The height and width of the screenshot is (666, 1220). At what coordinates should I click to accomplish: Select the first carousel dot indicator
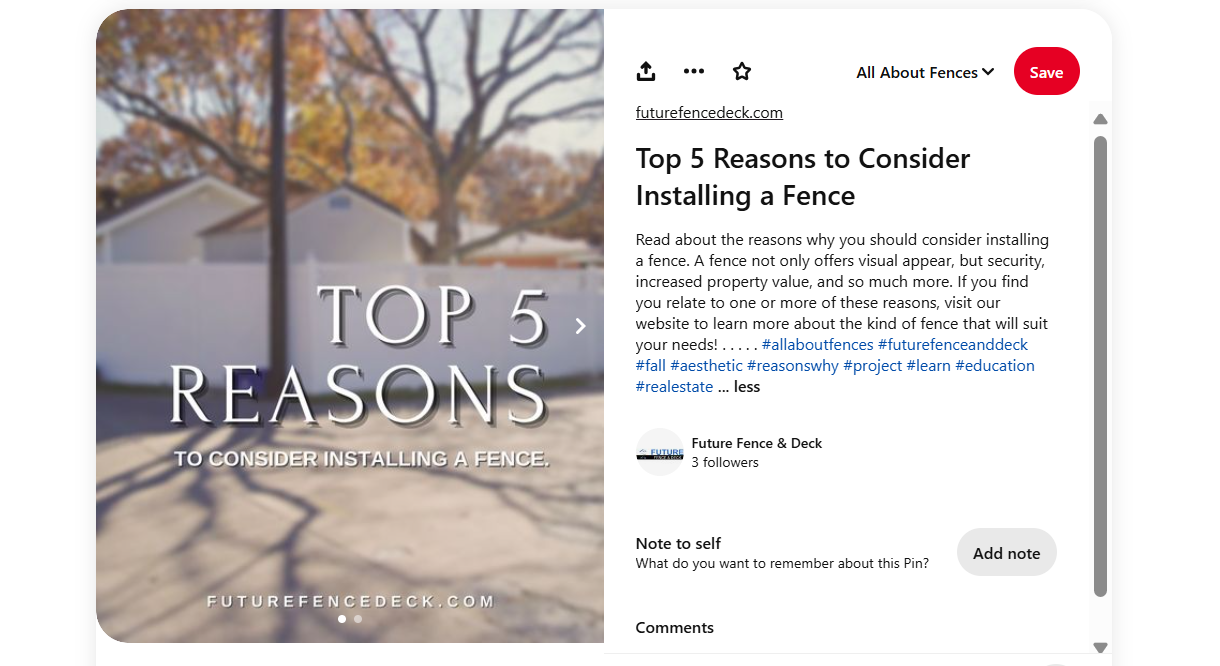pos(342,619)
